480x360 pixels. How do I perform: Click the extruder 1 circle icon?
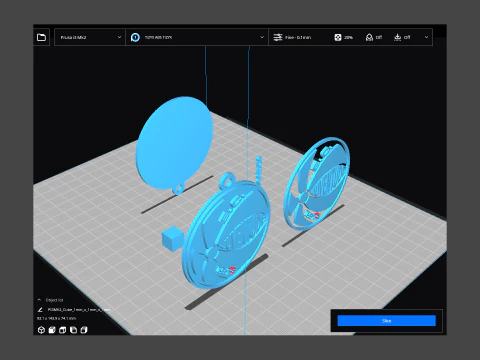pyautogui.click(x=135, y=37)
